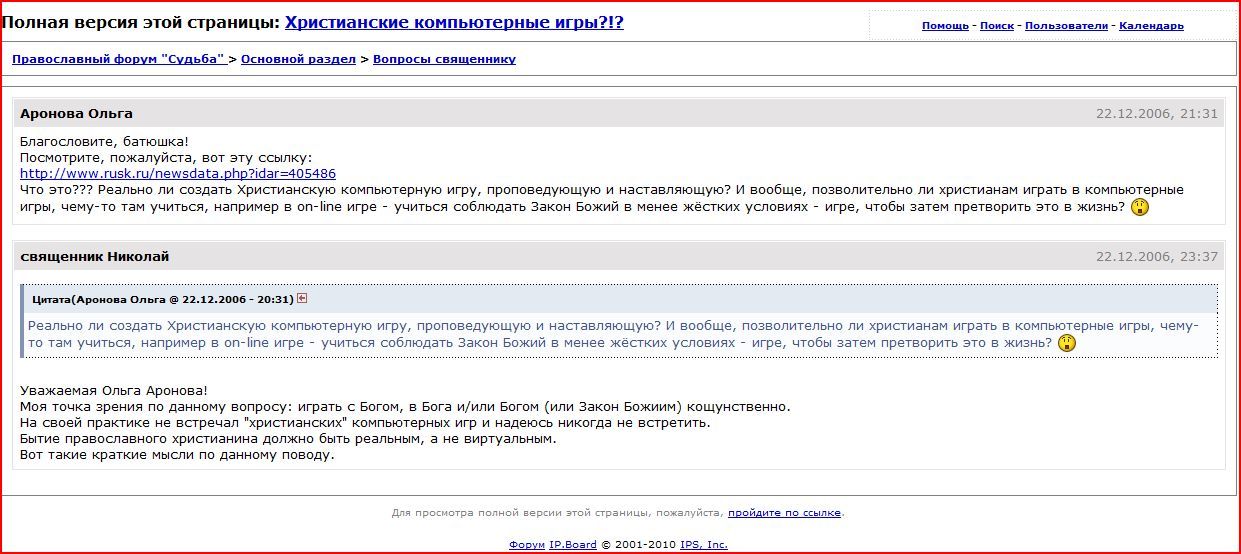Click the author name священник Николай
The height and width of the screenshot is (554, 1241).
pyautogui.click(x=94, y=257)
